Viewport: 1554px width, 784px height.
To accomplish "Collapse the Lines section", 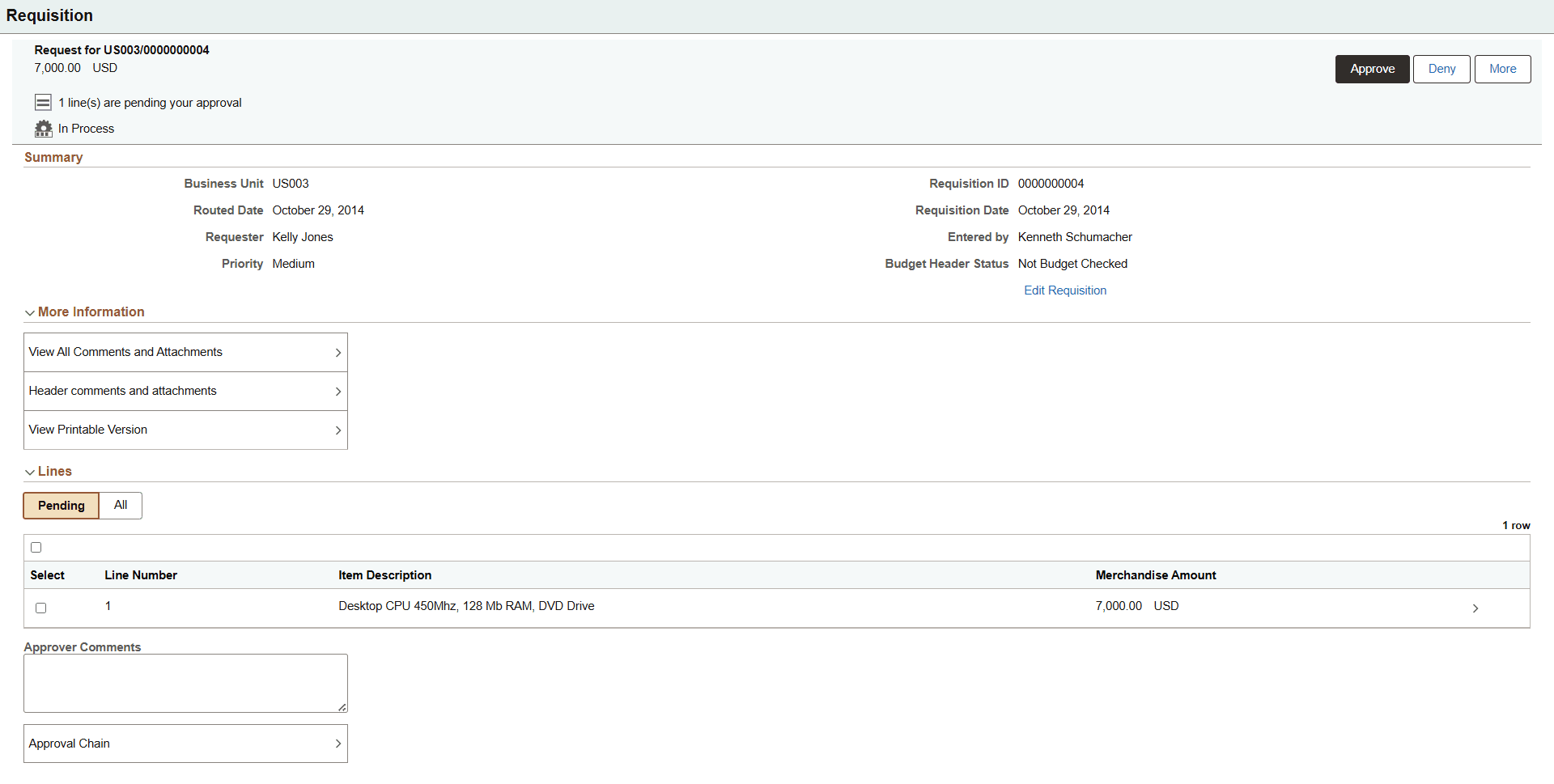I will (30, 471).
